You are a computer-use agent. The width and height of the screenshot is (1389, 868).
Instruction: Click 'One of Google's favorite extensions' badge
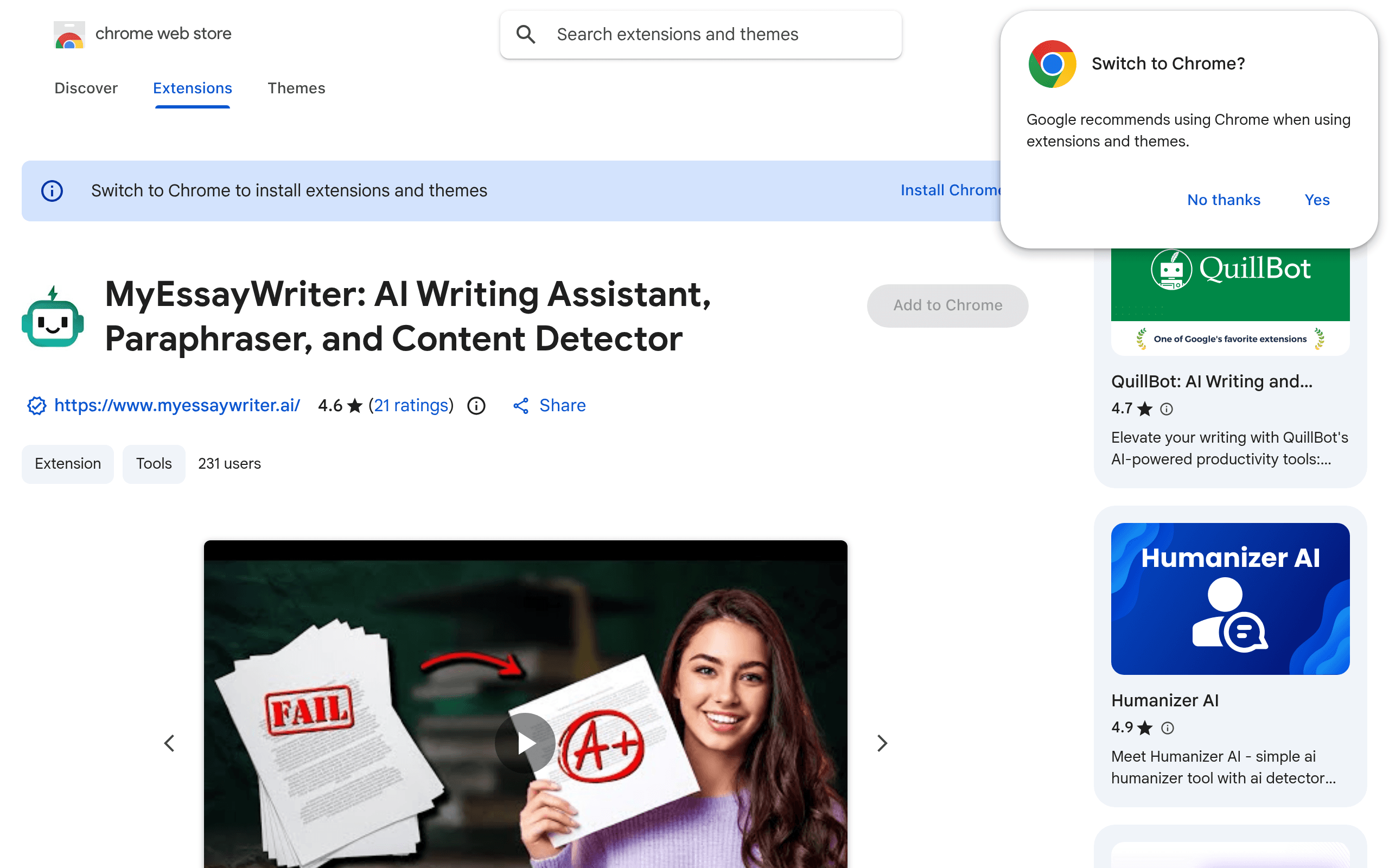[x=1230, y=339]
